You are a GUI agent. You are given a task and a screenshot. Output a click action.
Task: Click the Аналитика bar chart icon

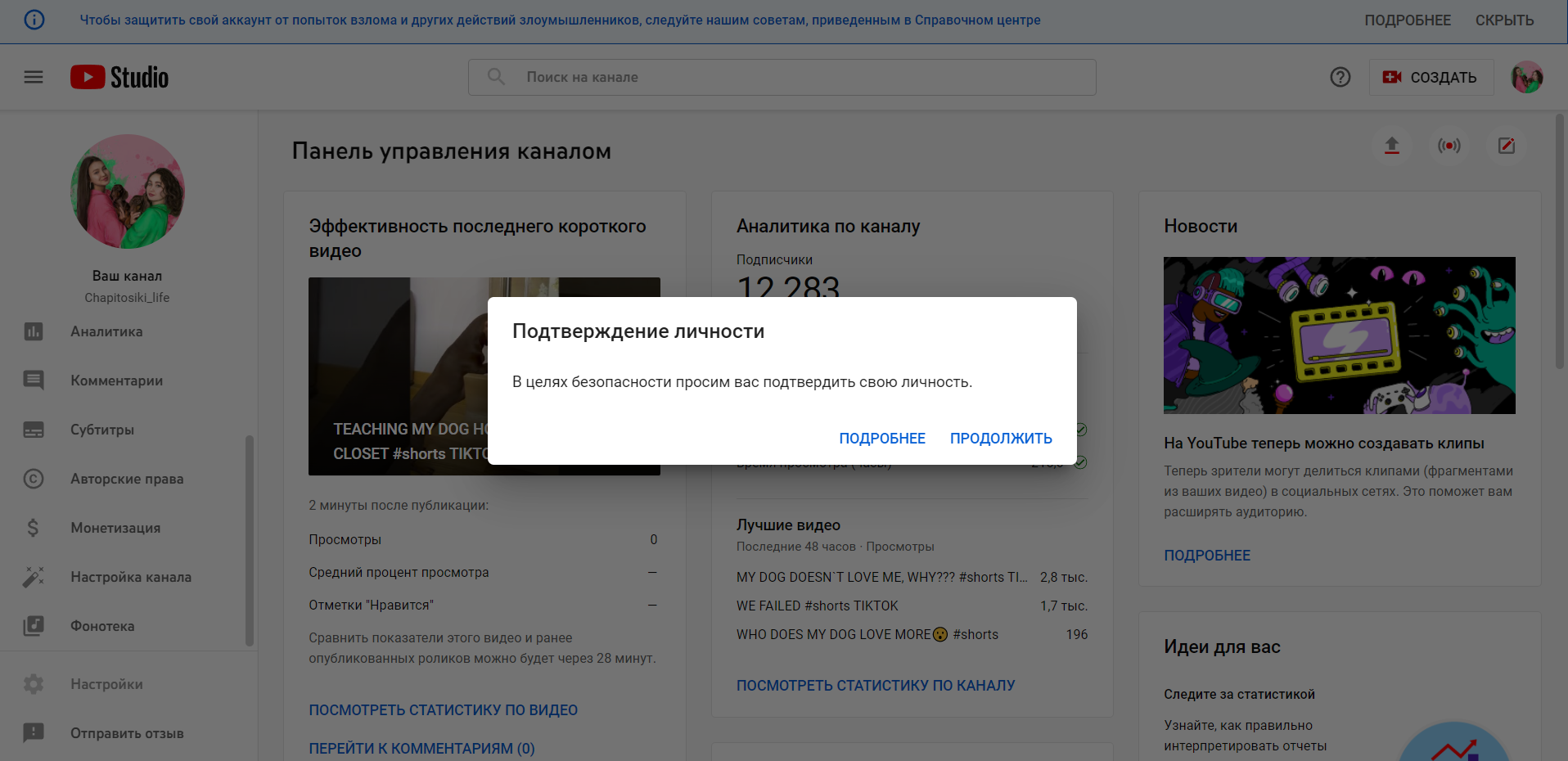click(34, 331)
